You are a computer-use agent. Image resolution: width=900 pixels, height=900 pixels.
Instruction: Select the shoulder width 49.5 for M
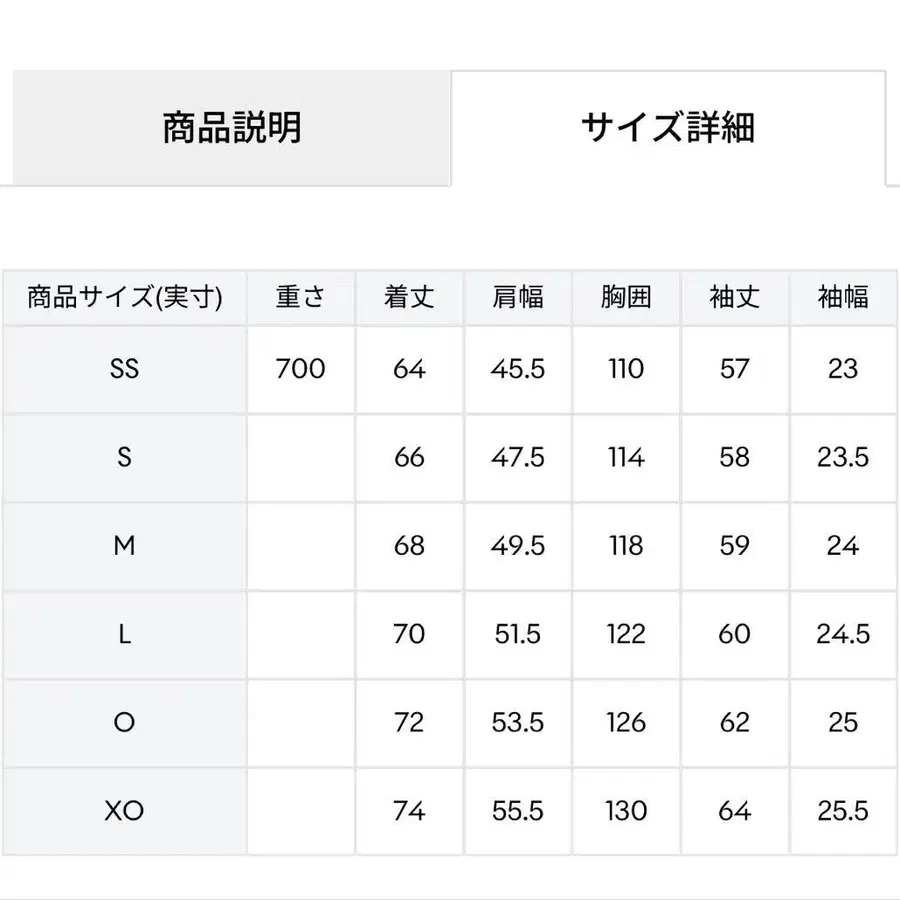517,546
